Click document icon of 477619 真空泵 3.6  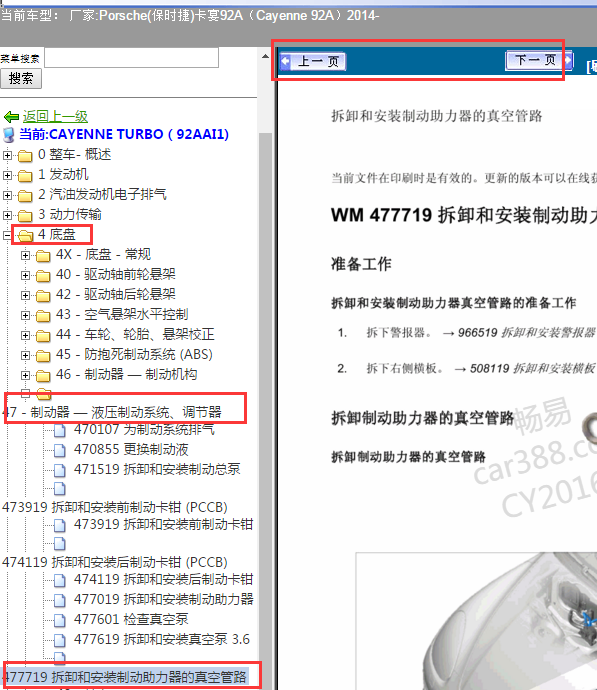(59, 640)
